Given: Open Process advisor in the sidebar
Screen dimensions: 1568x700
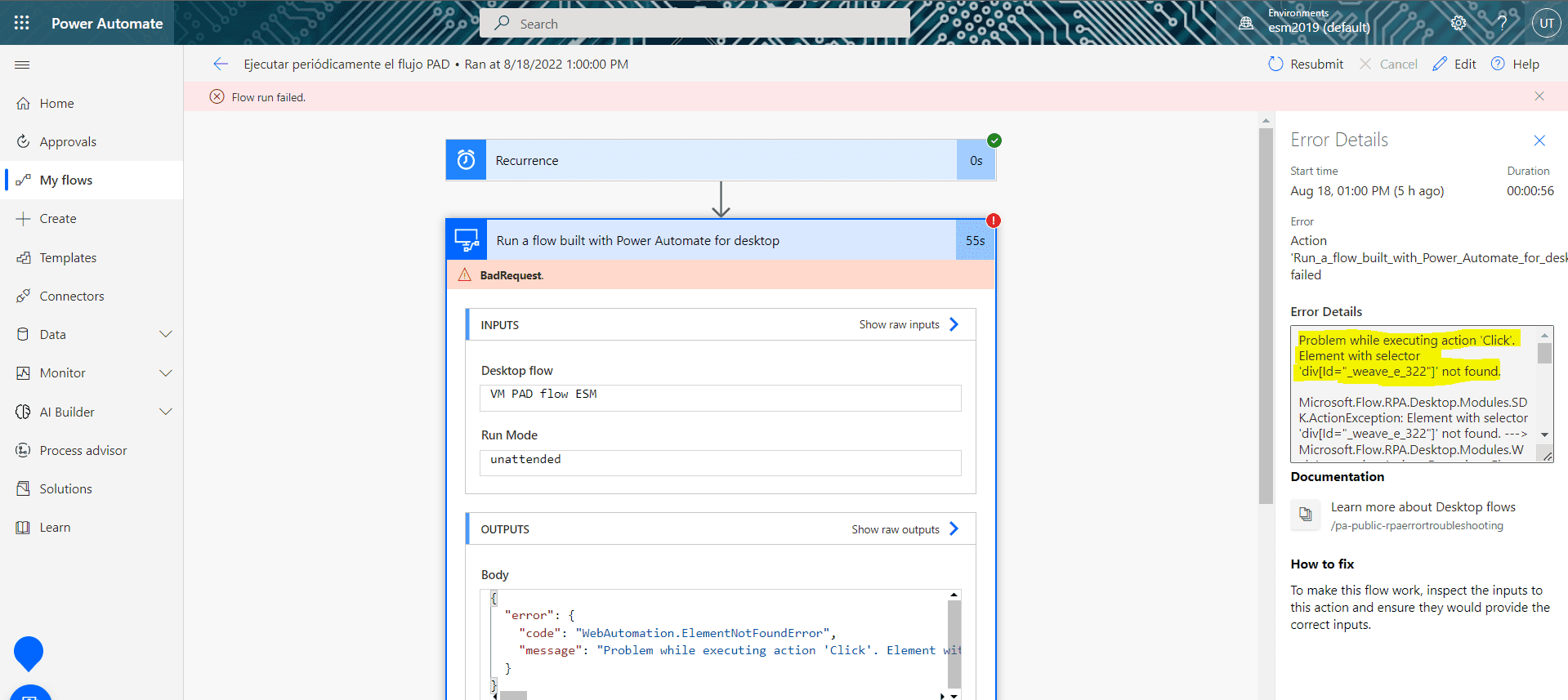Looking at the screenshot, I should pyautogui.click(x=92, y=450).
